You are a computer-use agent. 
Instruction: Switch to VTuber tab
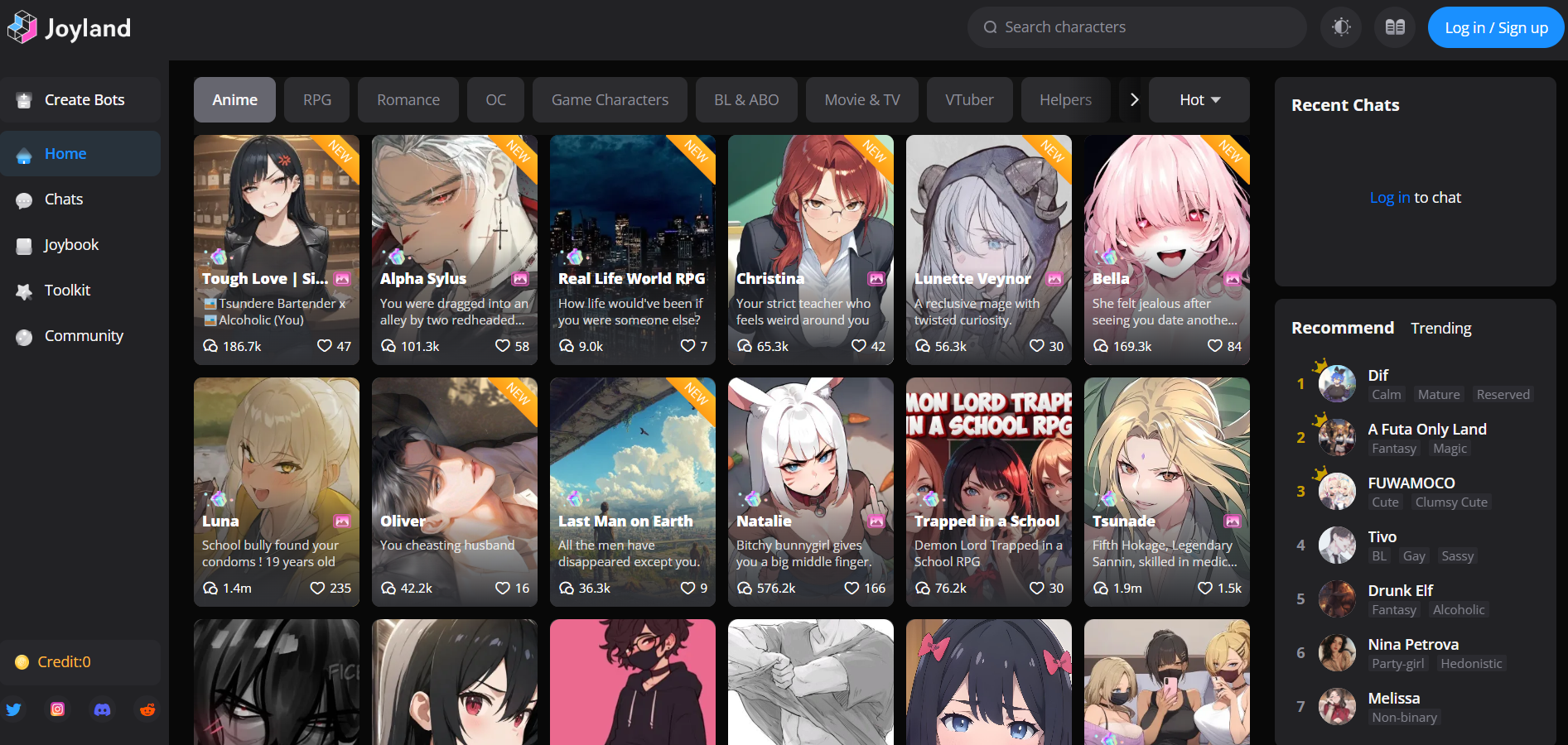(969, 100)
